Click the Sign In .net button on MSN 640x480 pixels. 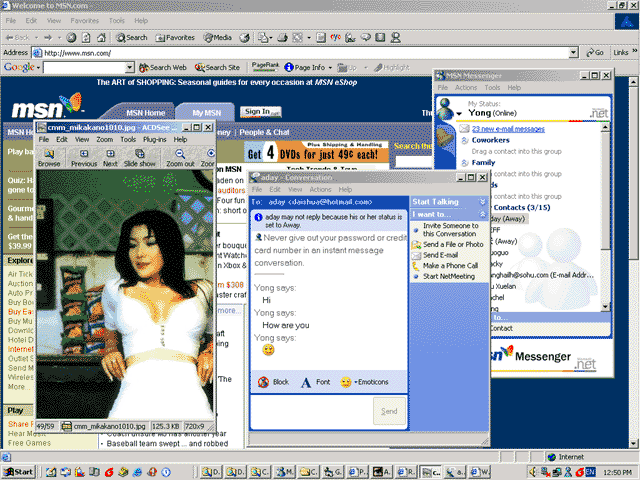[x=261, y=111]
